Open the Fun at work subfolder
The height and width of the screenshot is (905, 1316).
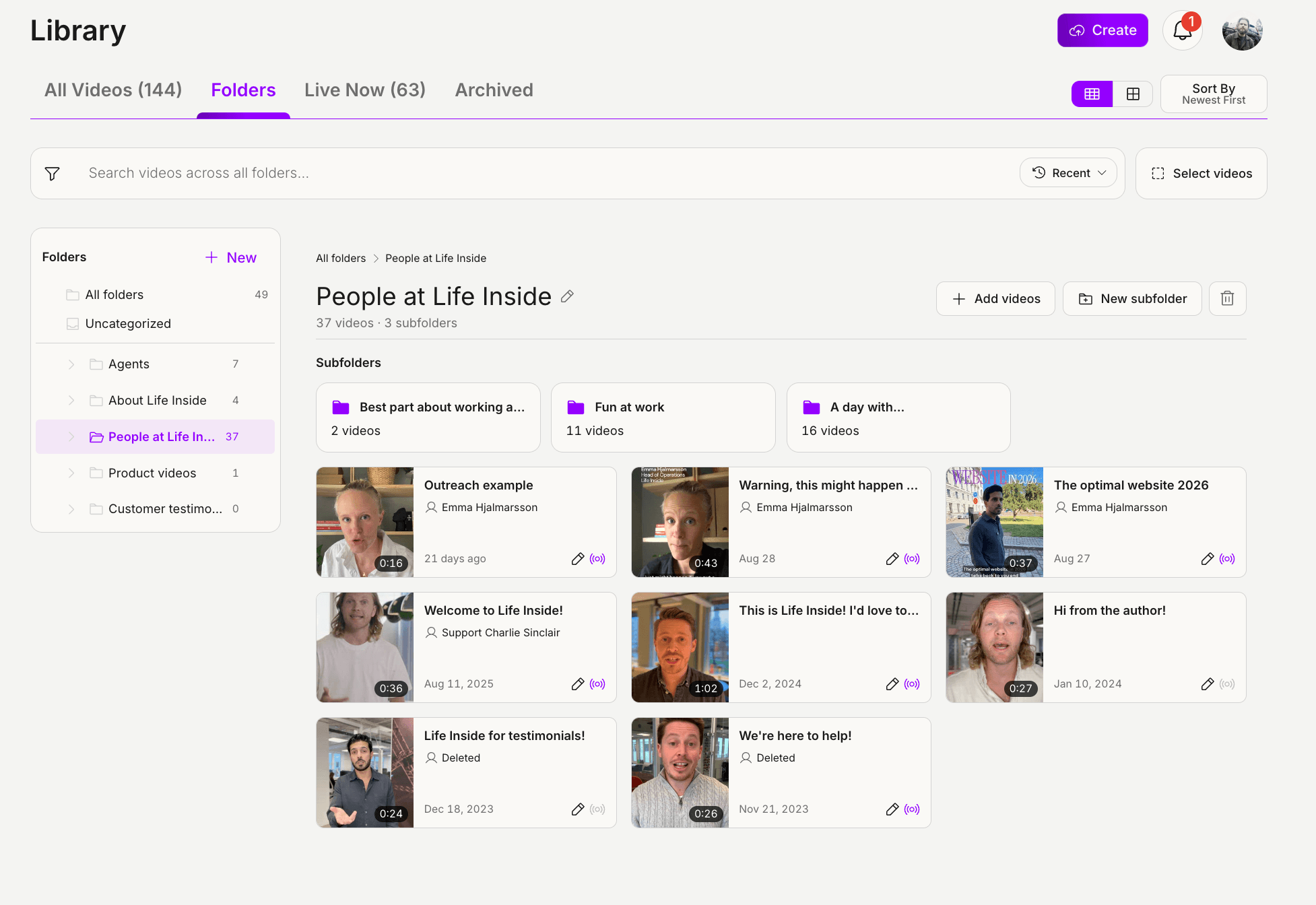click(663, 417)
